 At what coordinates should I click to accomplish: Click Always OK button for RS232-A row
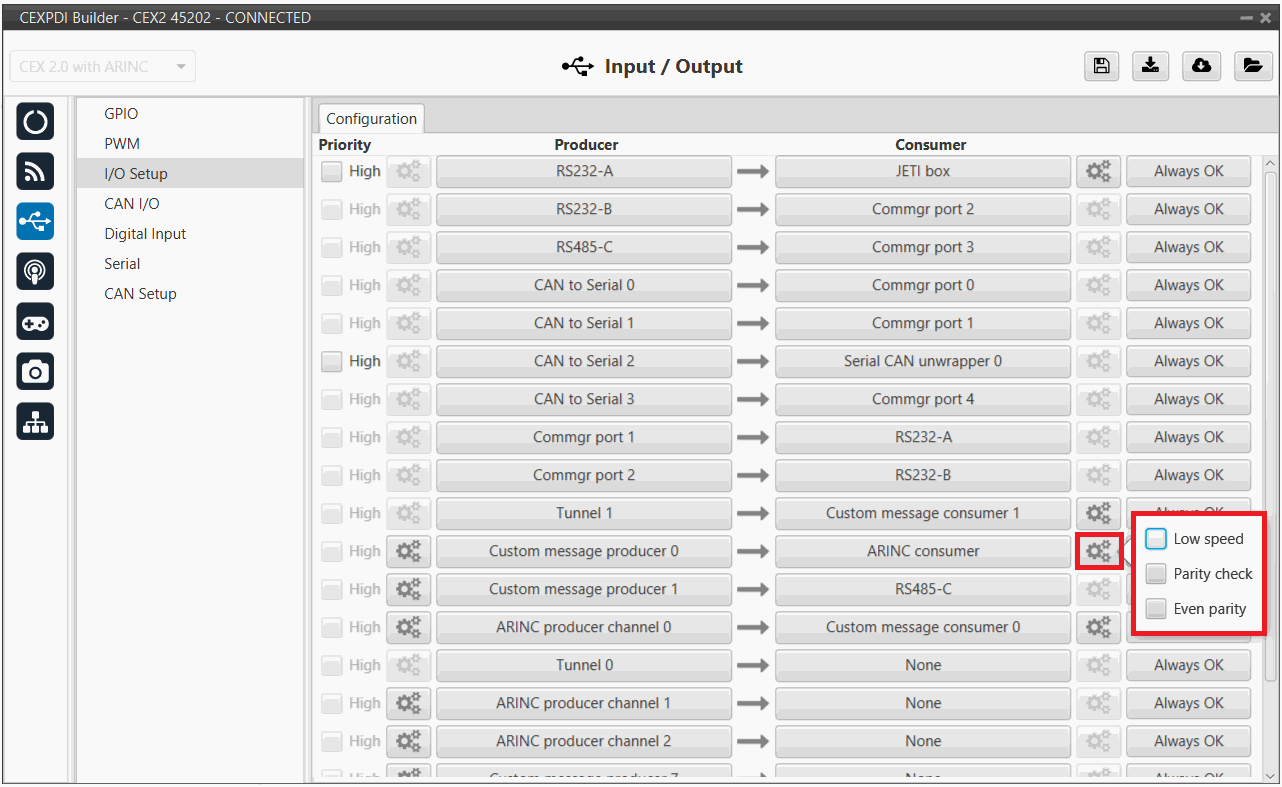[1188, 171]
